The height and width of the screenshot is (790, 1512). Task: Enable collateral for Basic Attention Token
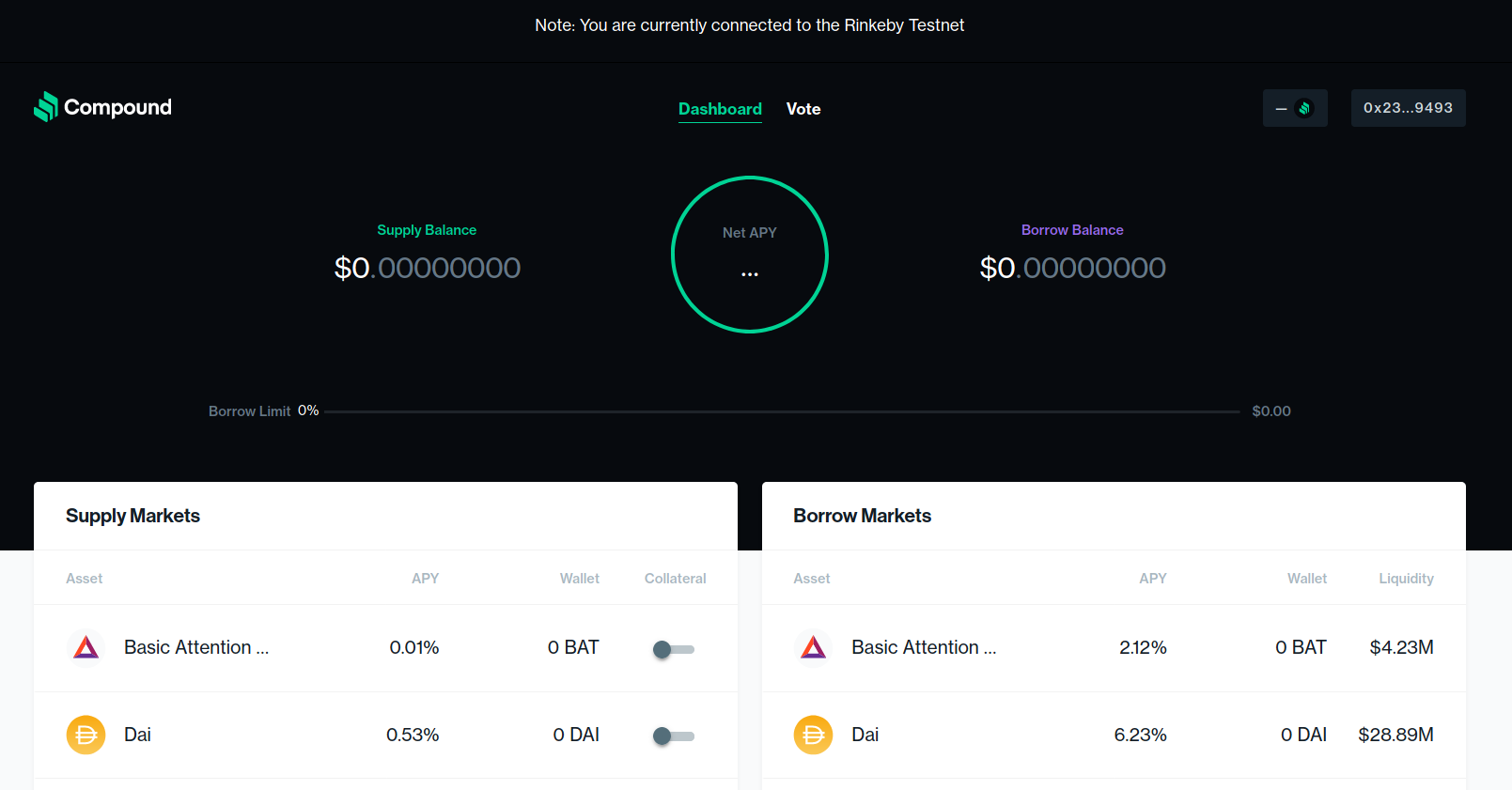[x=674, y=649]
